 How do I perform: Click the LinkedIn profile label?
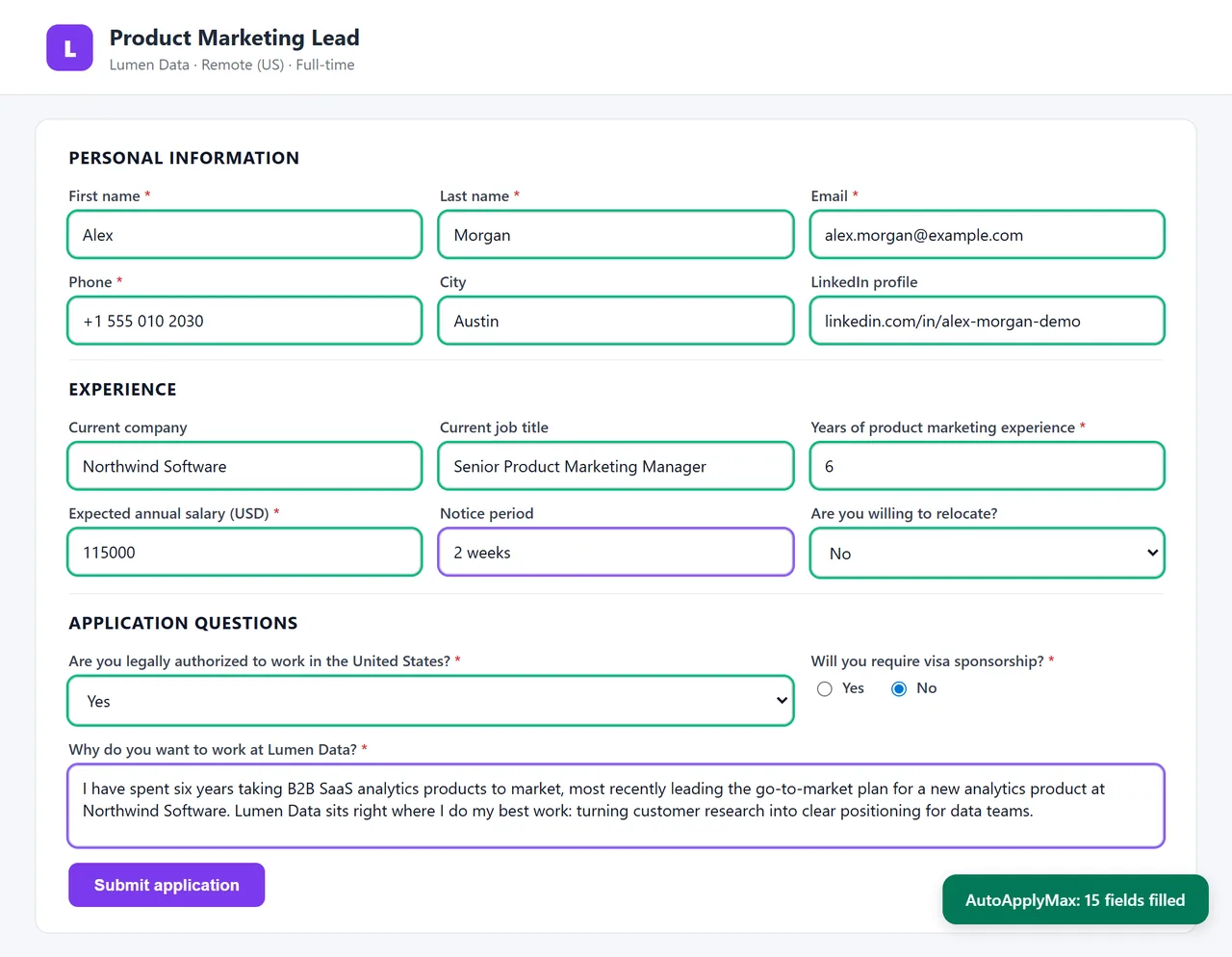pos(863,282)
